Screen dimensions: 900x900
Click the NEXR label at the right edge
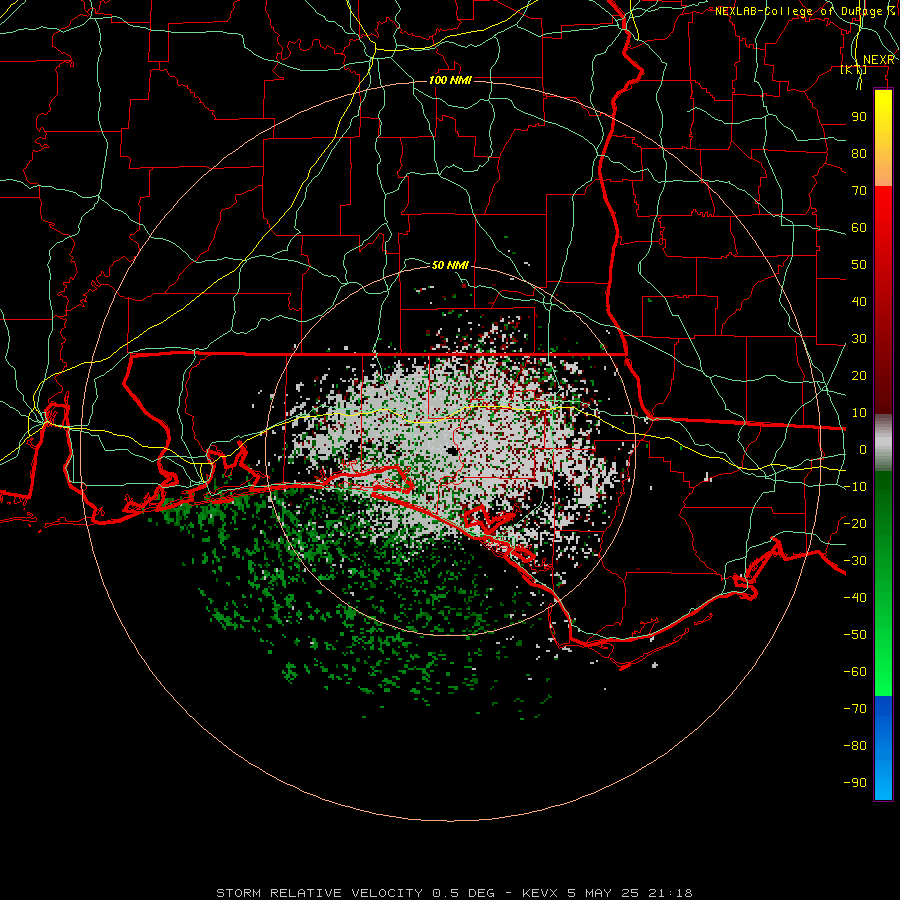pyautogui.click(x=879, y=60)
